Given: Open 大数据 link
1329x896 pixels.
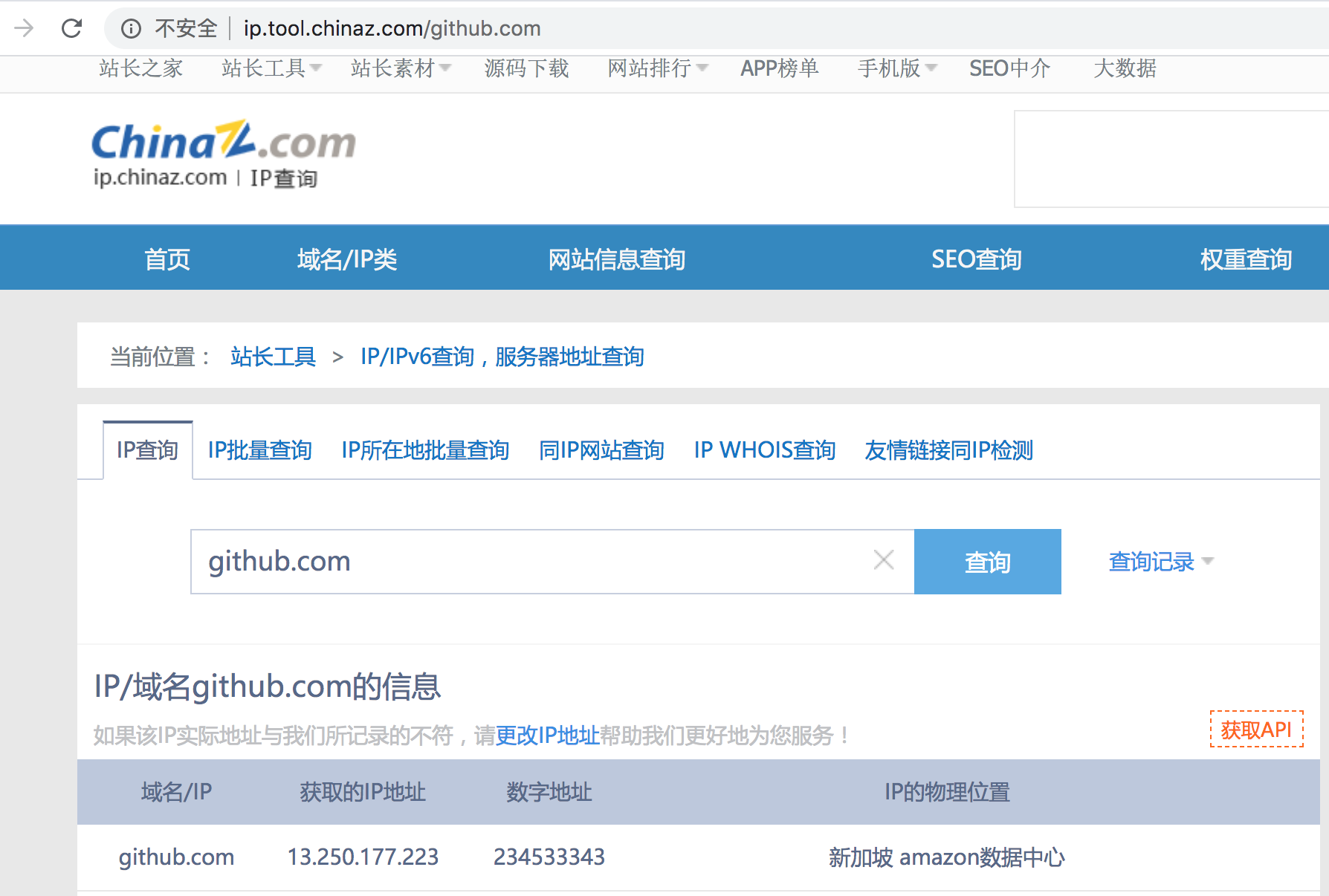Looking at the screenshot, I should click(1125, 68).
